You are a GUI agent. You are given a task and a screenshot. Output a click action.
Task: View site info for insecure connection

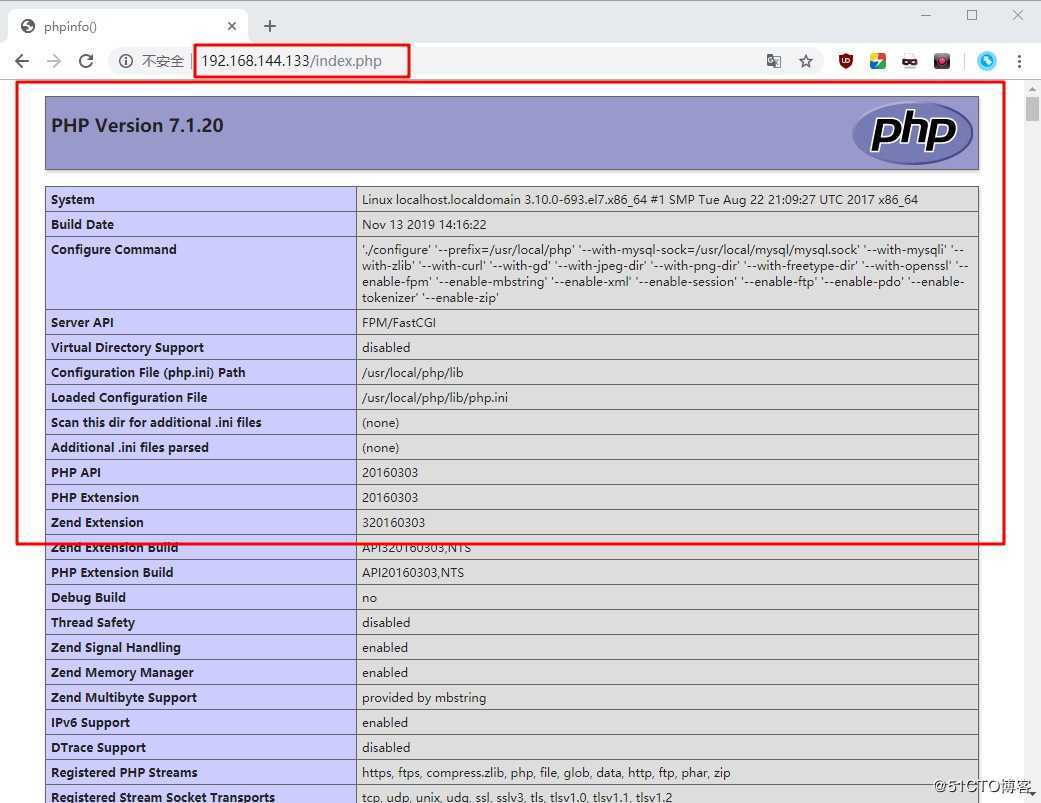tap(125, 61)
